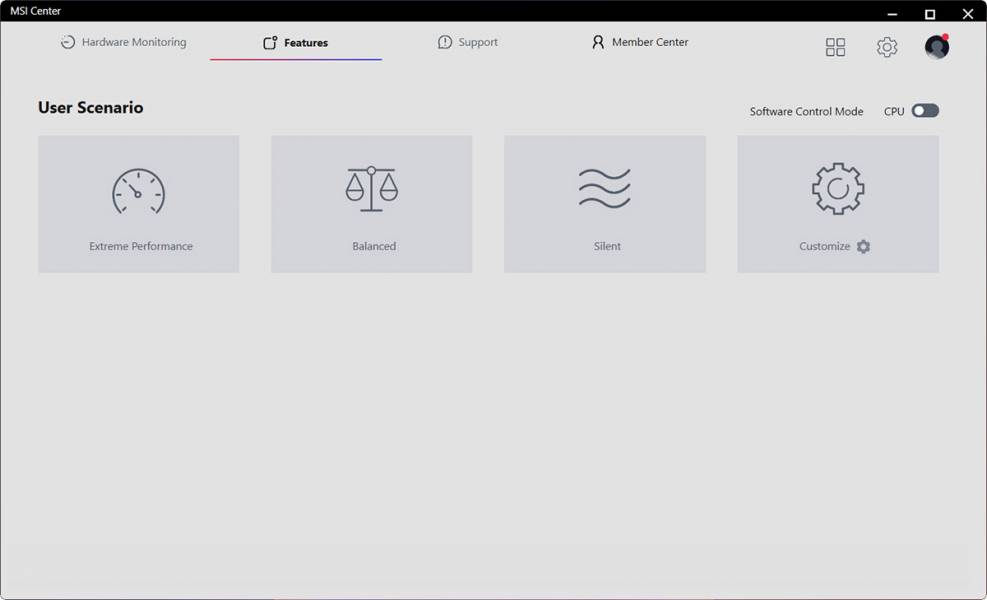Screen dimensions: 987x600
Task: Open settings via small gear beside Customize
Action: pos(863,247)
